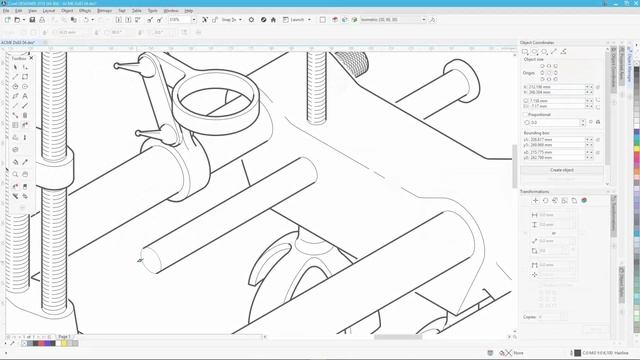
Task: Open the Isometric projection preset dropdown
Action: pyautogui.click(x=424, y=20)
